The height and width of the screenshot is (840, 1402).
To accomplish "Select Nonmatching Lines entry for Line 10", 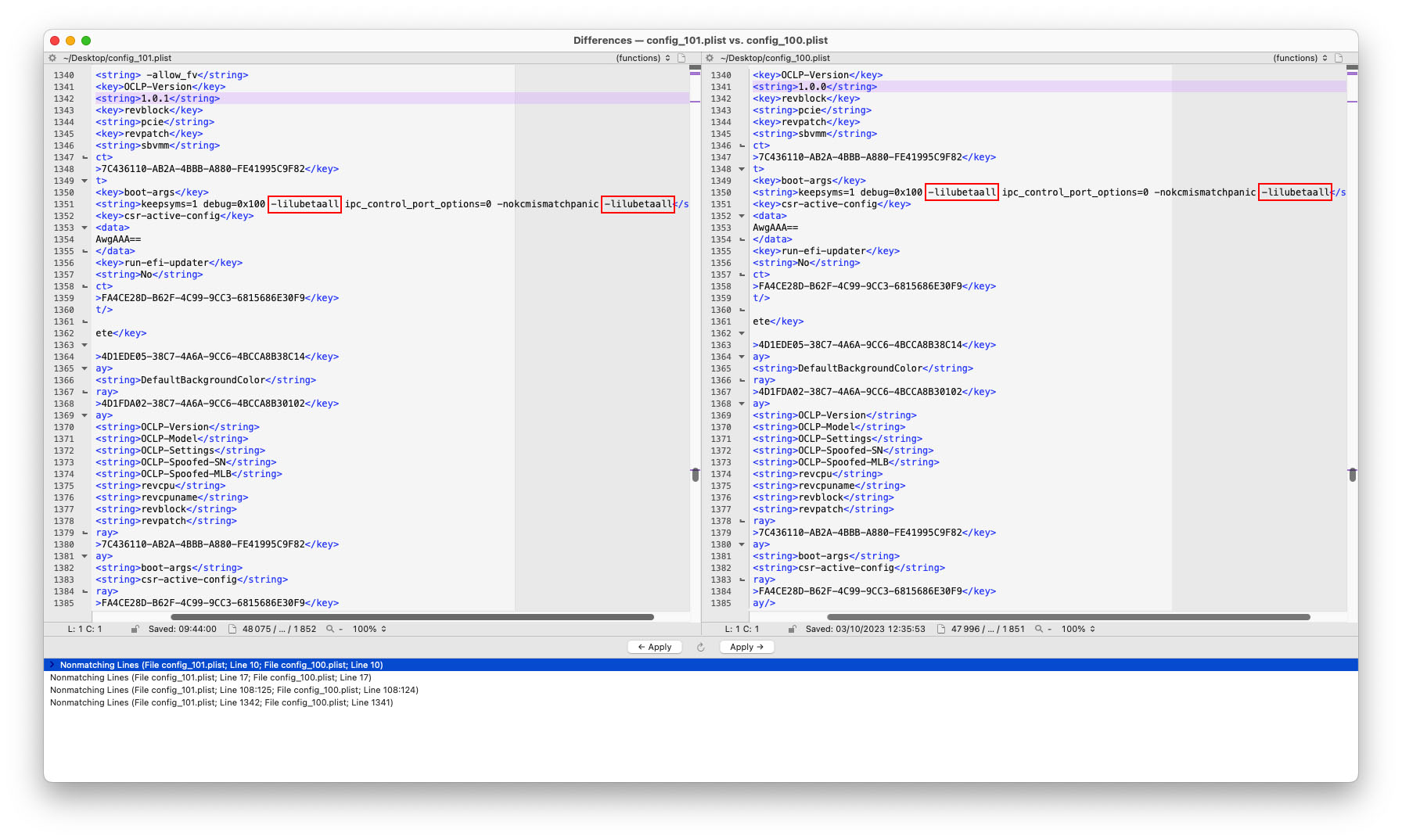I will pyautogui.click(x=701, y=665).
